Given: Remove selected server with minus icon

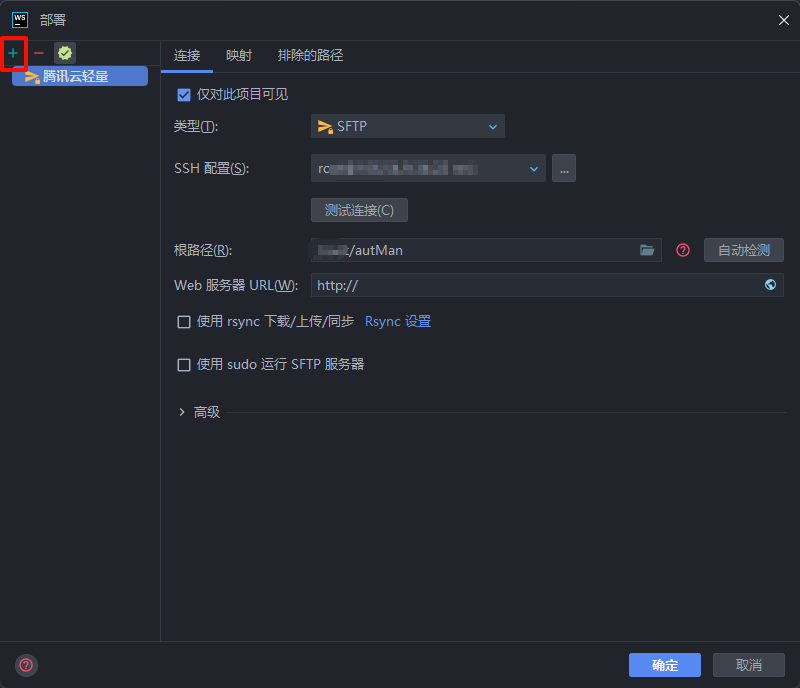Looking at the screenshot, I should 39,53.
